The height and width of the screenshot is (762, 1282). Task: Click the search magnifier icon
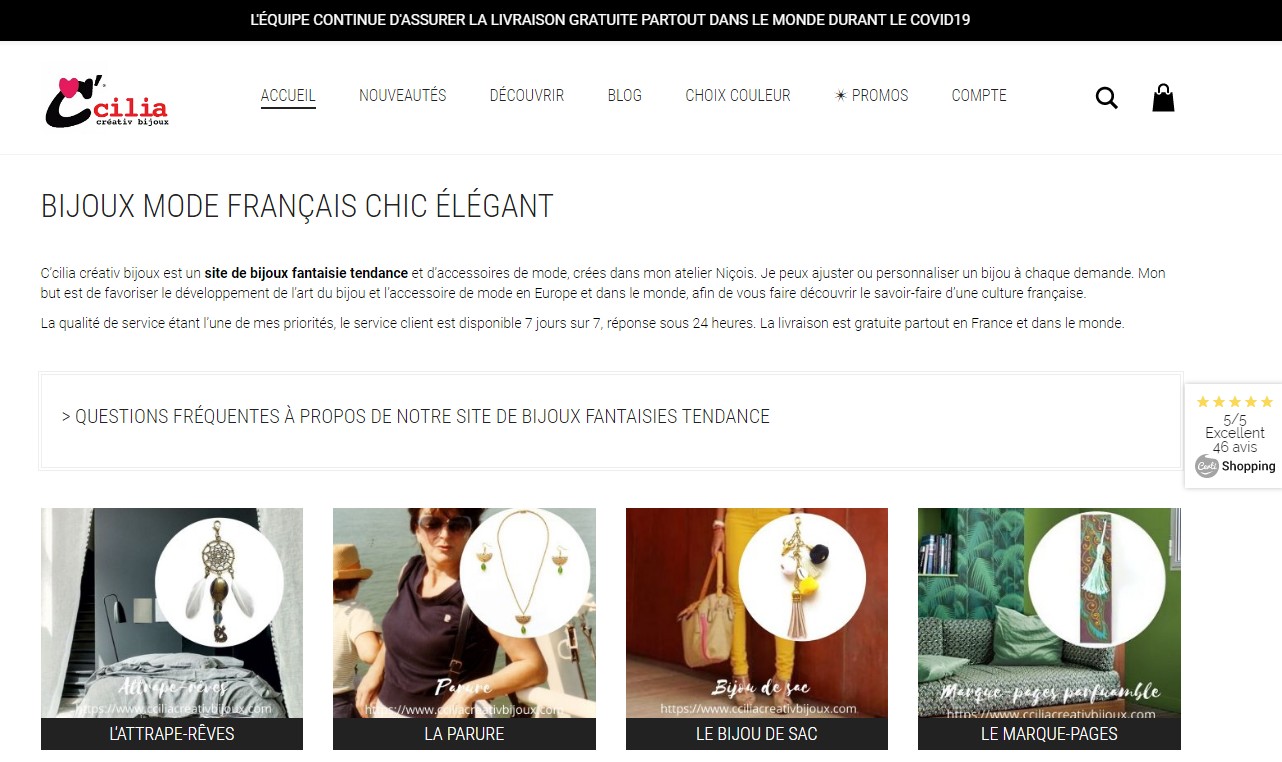point(1106,98)
